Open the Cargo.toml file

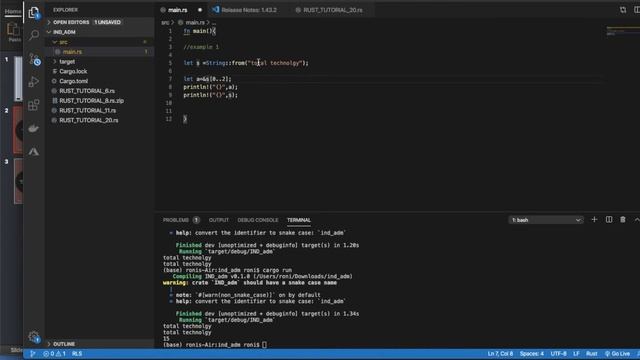click(73, 81)
